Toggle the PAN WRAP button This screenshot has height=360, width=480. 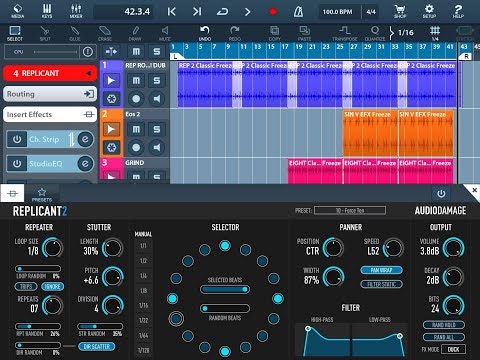381,270
